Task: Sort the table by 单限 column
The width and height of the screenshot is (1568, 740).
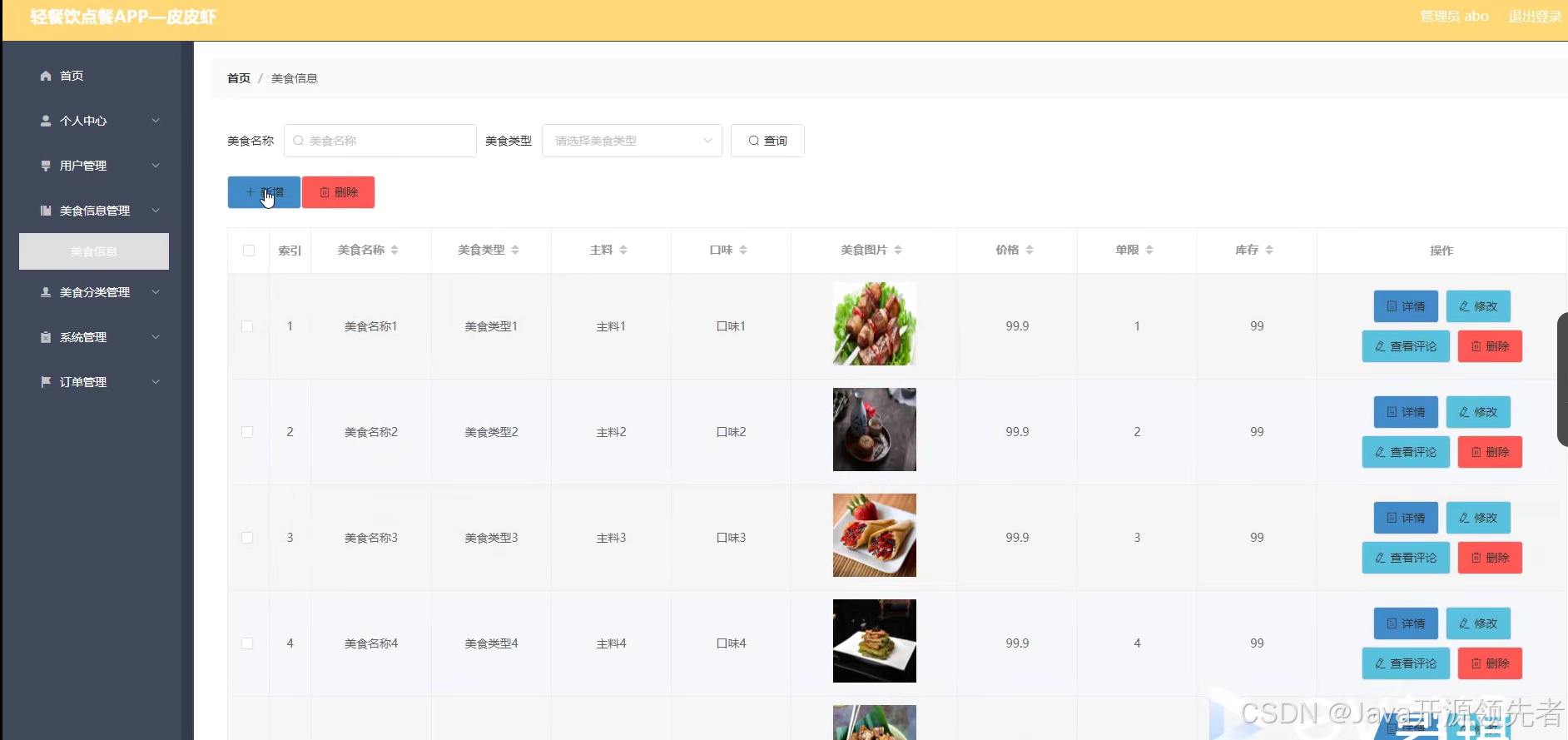Action: click(1149, 250)
